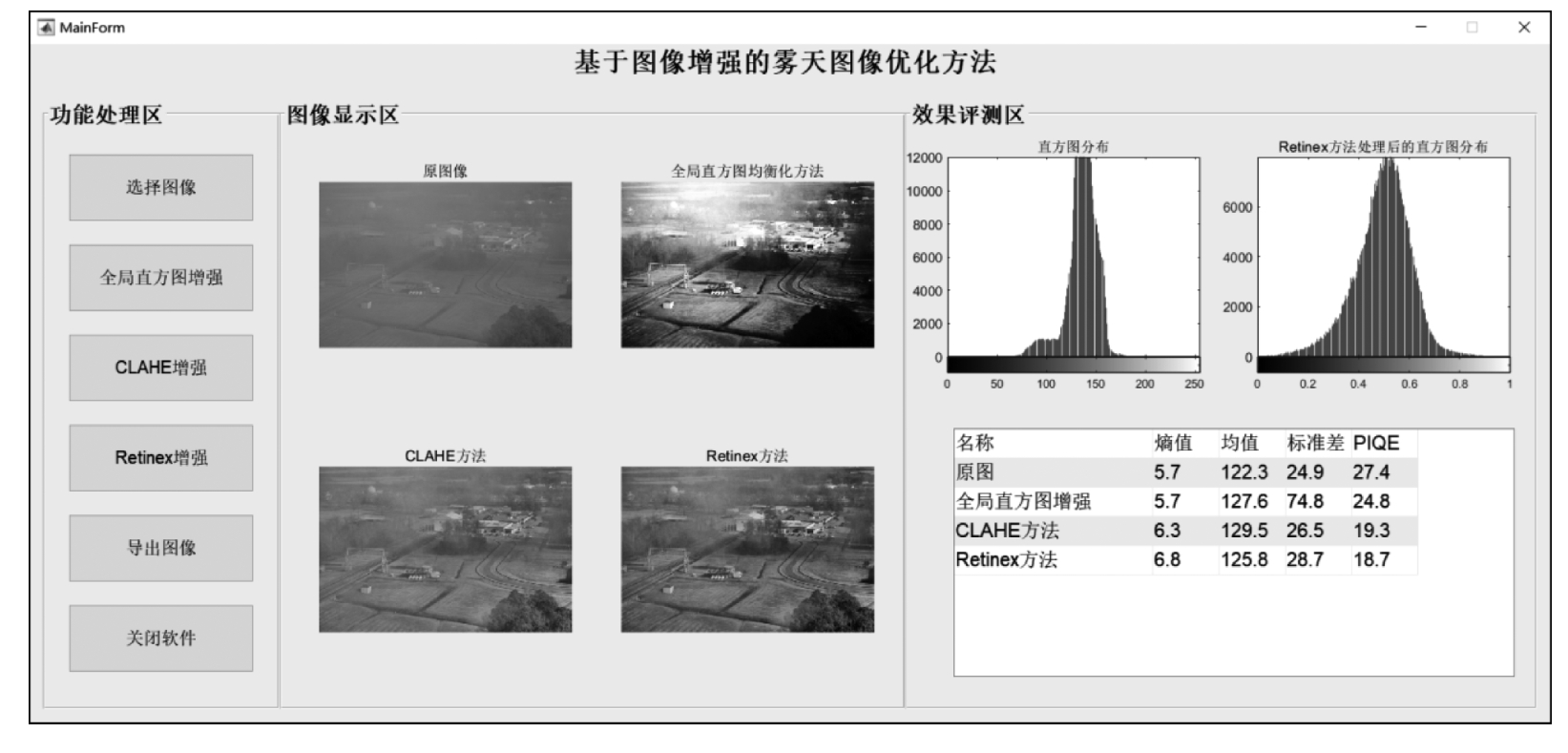Select the CLAHE方法 result image

(x=445, y=549)
